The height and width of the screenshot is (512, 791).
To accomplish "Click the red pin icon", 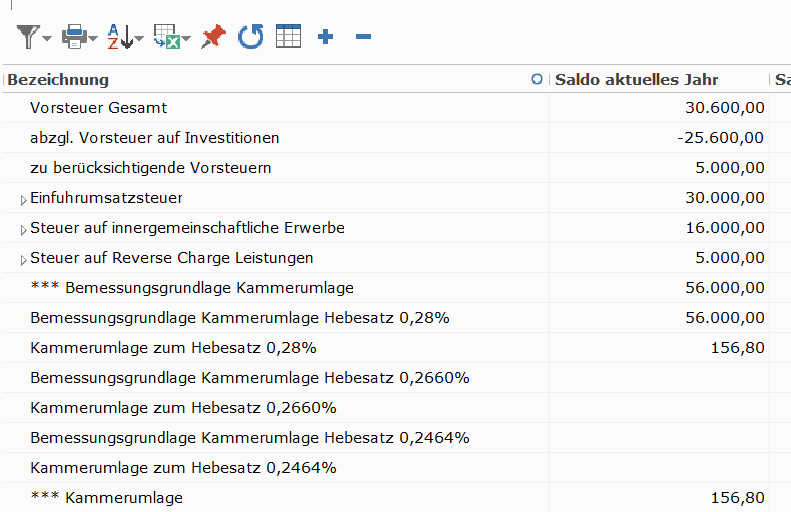I will (213, 37).
